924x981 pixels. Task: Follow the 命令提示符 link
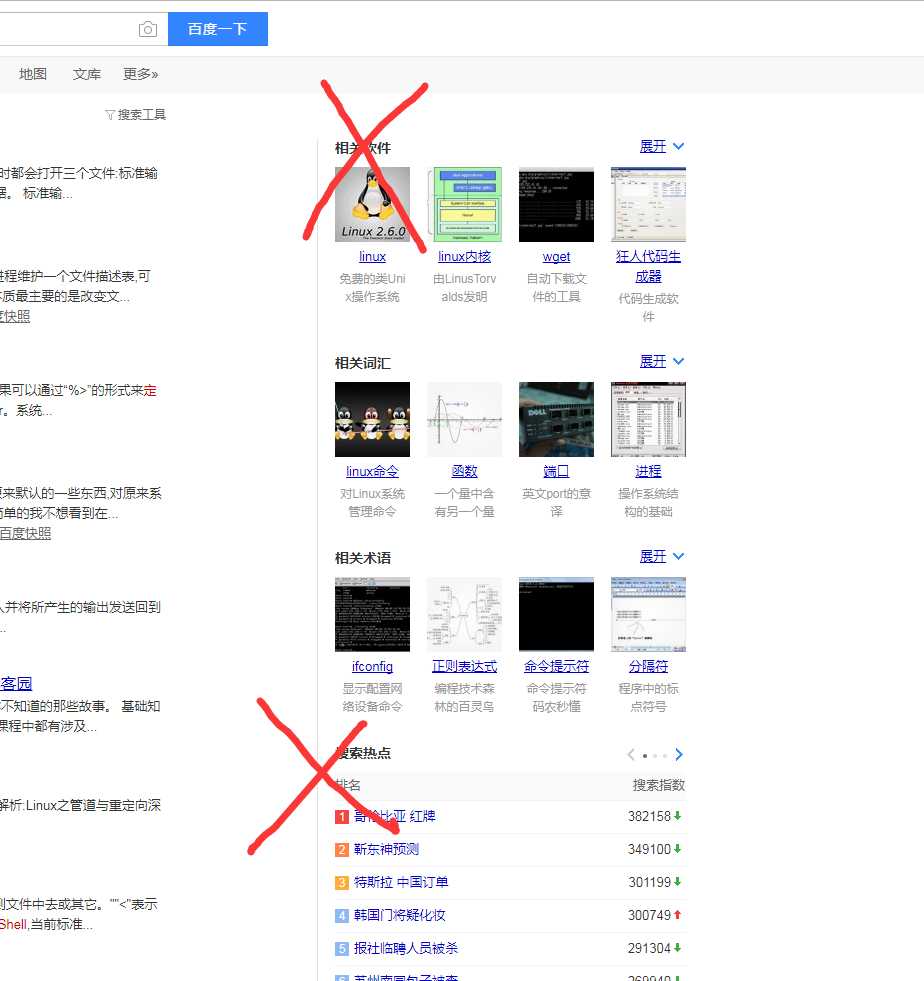coord(556,666)
